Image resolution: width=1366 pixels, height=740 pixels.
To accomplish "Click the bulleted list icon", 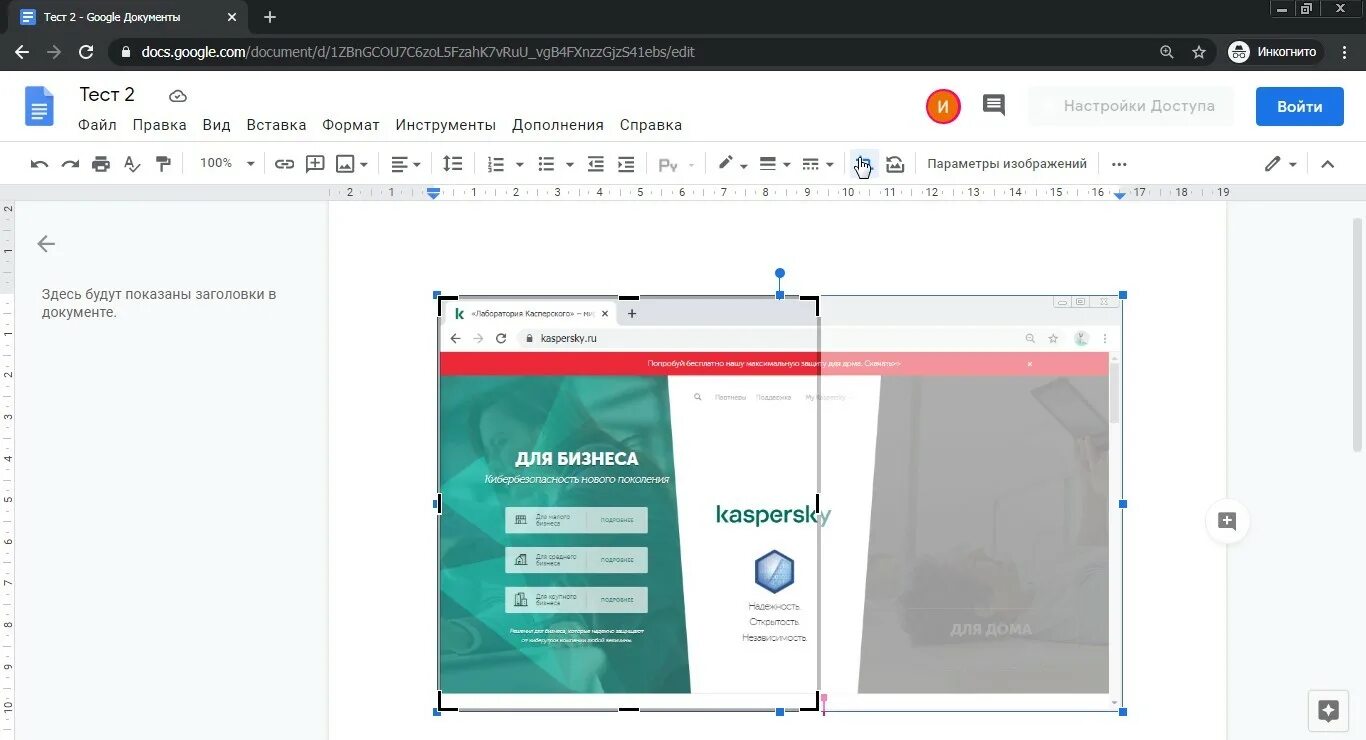I will tap(546, 164).
